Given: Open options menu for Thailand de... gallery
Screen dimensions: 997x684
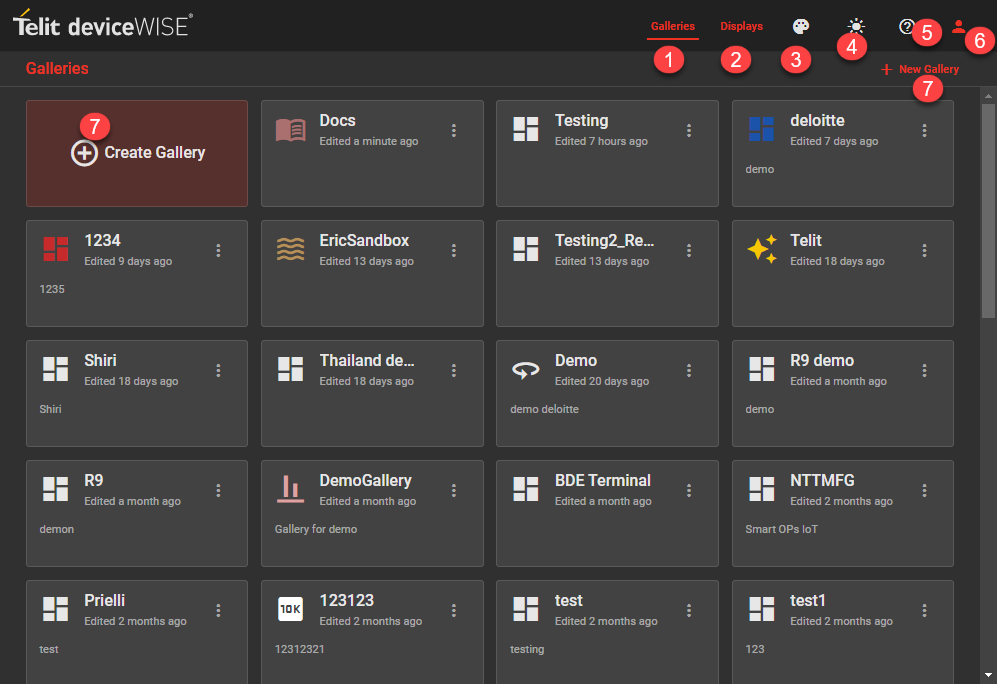Looking at the screenshot, I should point(453,371).
